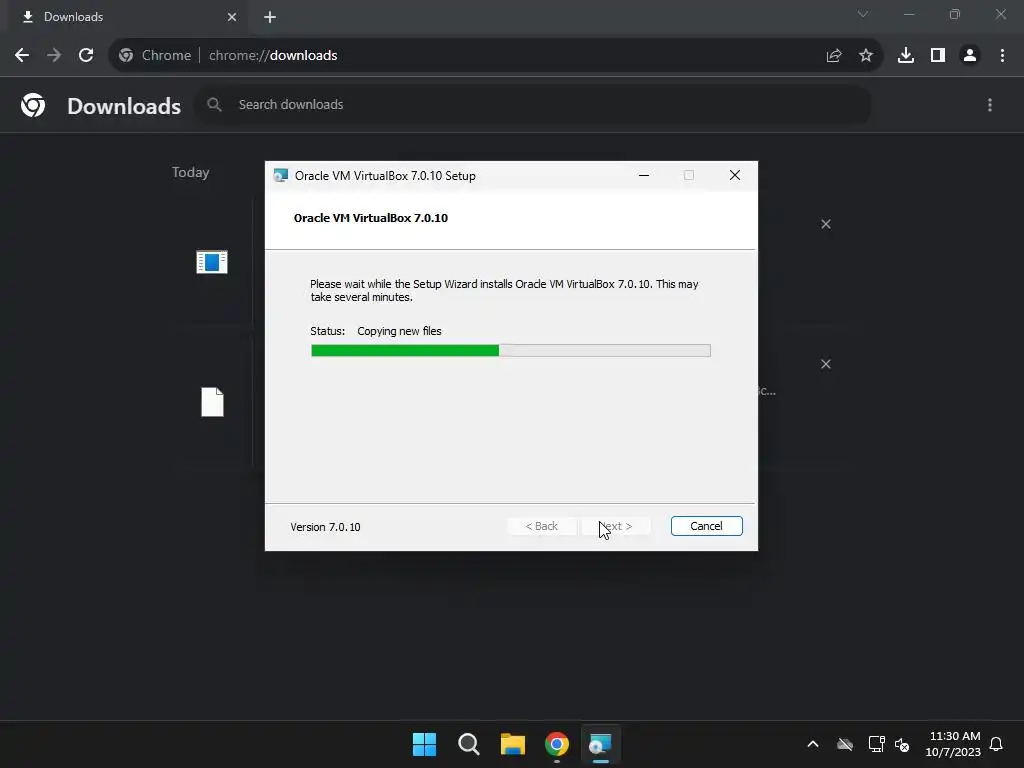Open the Windows Start menu
Screen dimensions: 1024x768
[x=424, y=744]
